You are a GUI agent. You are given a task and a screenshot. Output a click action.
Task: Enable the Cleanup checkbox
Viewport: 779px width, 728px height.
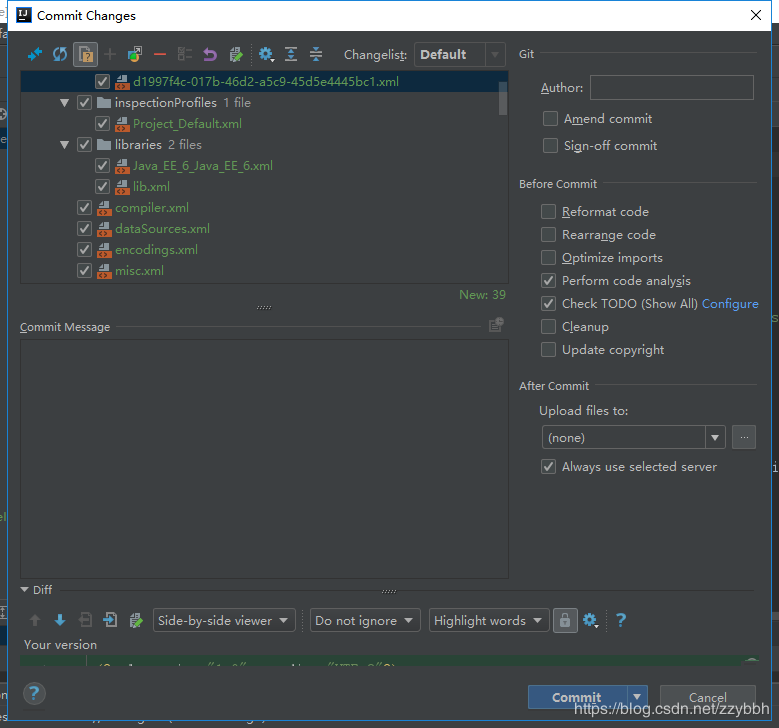548,327
